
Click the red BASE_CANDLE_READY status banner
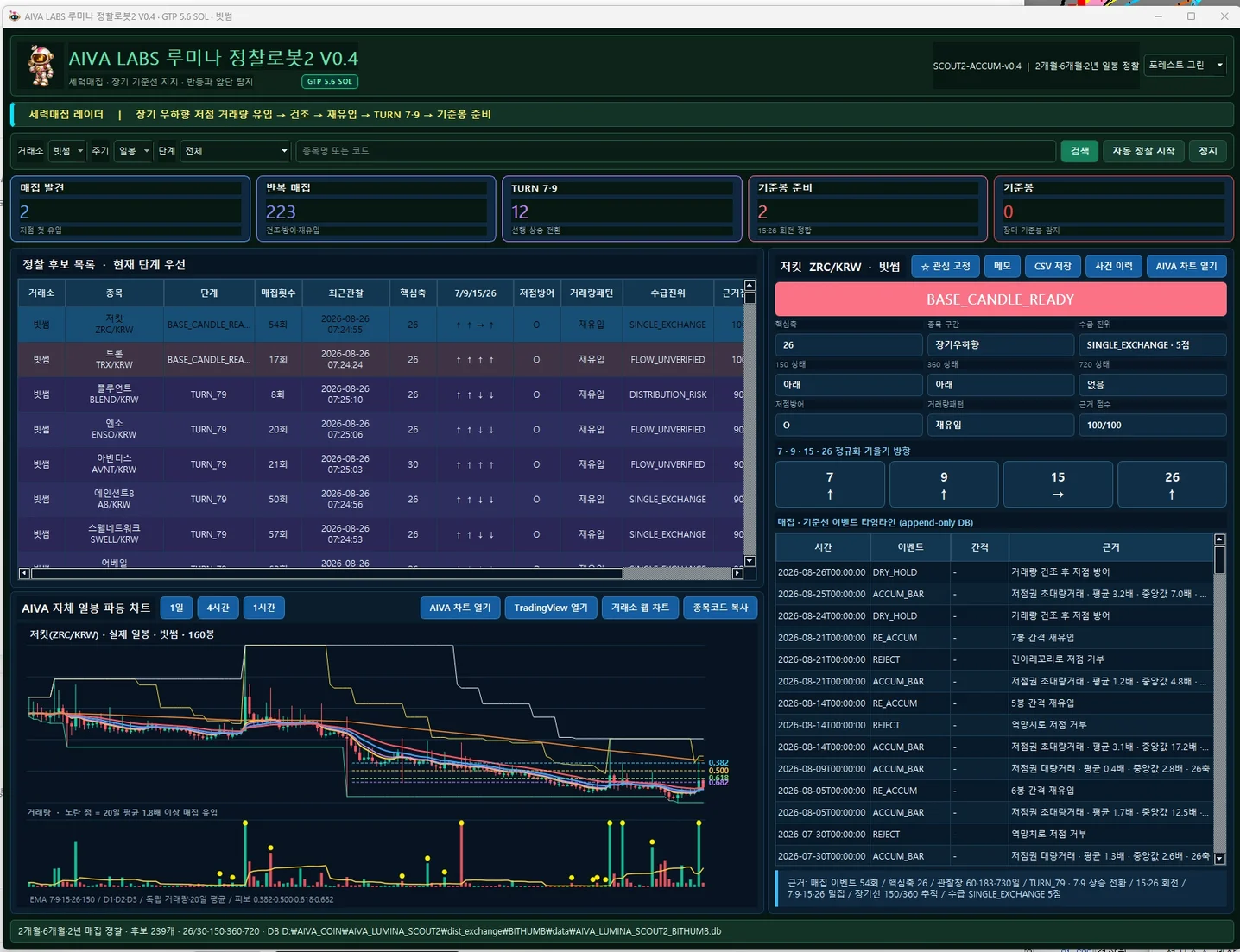click(x=1001, y=299)
